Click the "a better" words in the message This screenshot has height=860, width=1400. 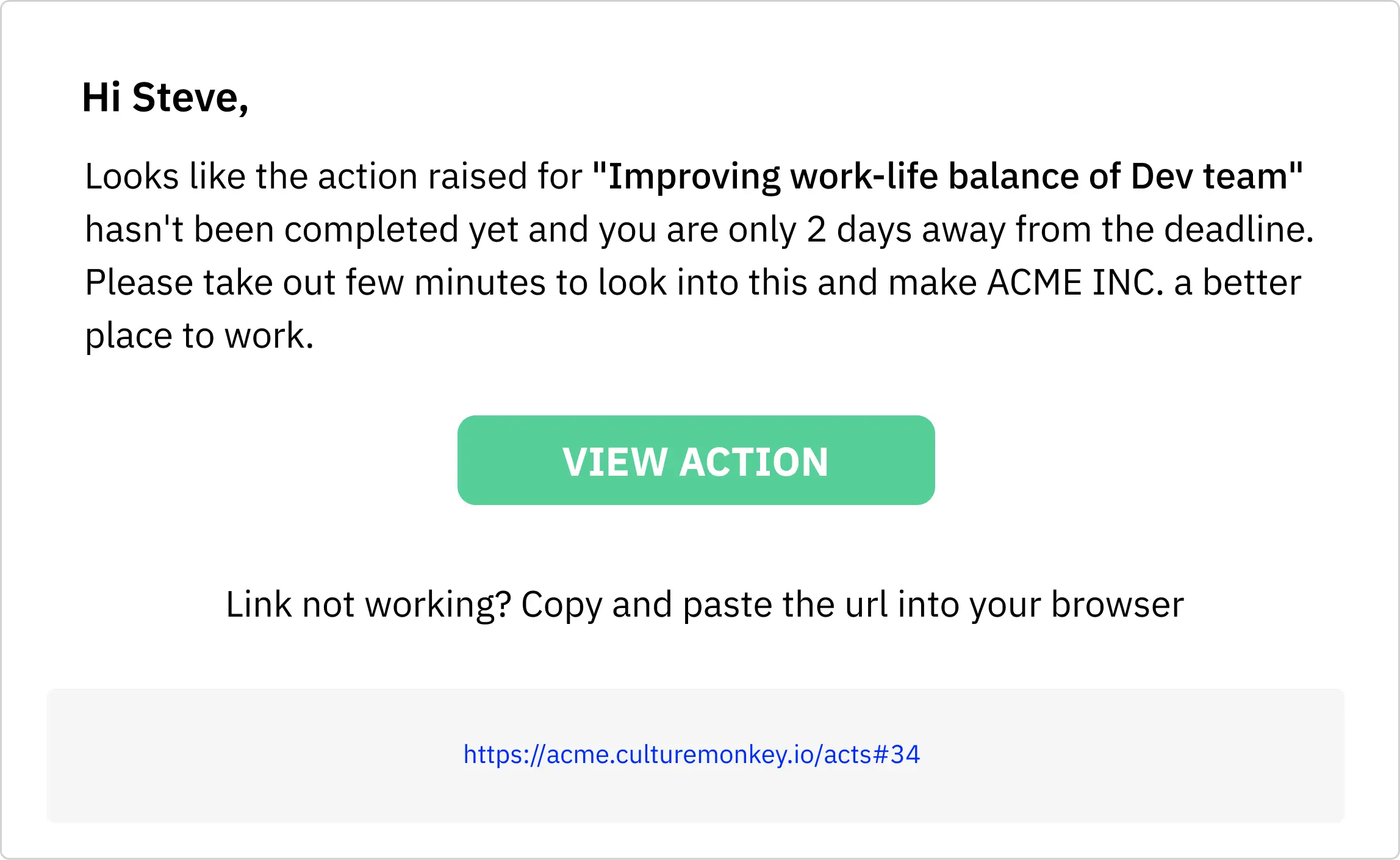click(x=1237, y=283)
